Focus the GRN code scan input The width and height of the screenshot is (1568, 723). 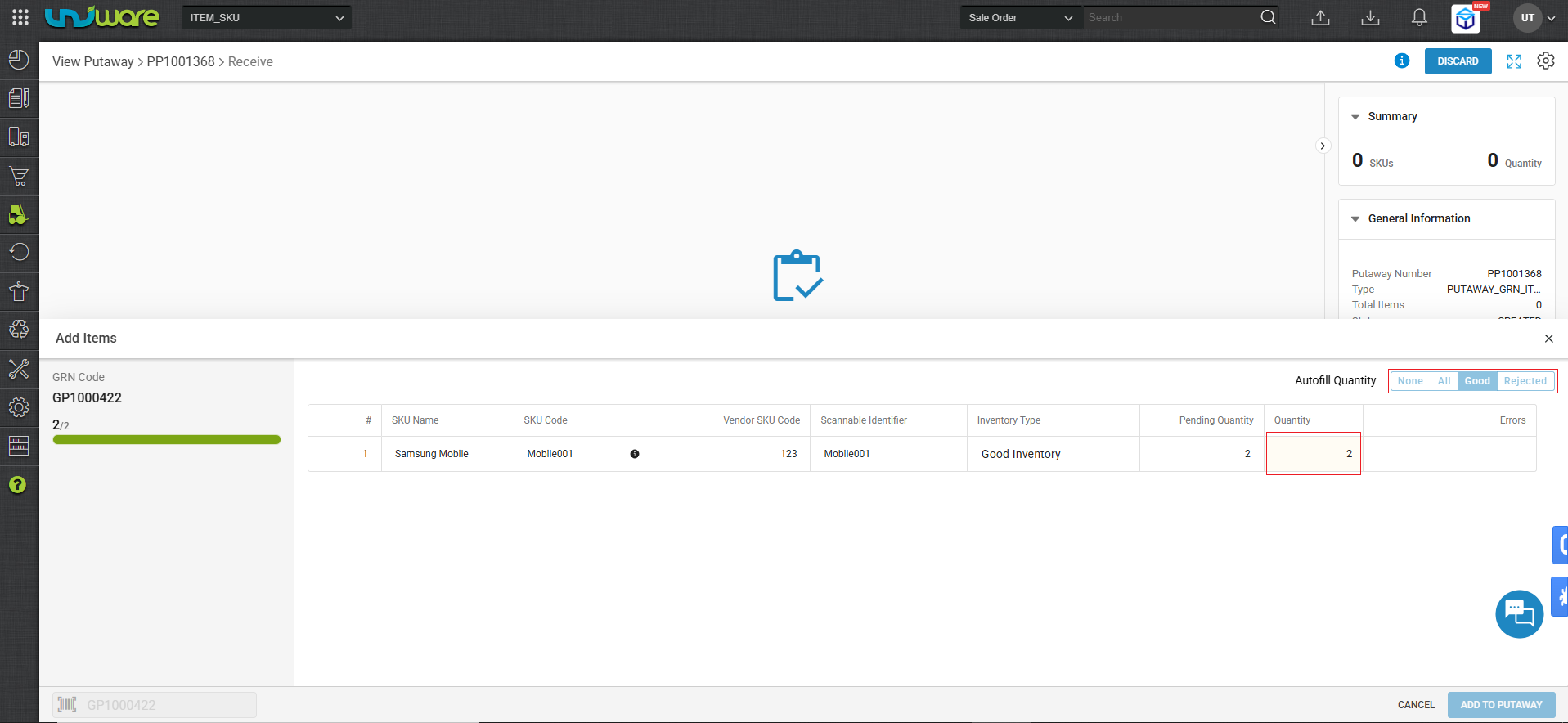155,705
